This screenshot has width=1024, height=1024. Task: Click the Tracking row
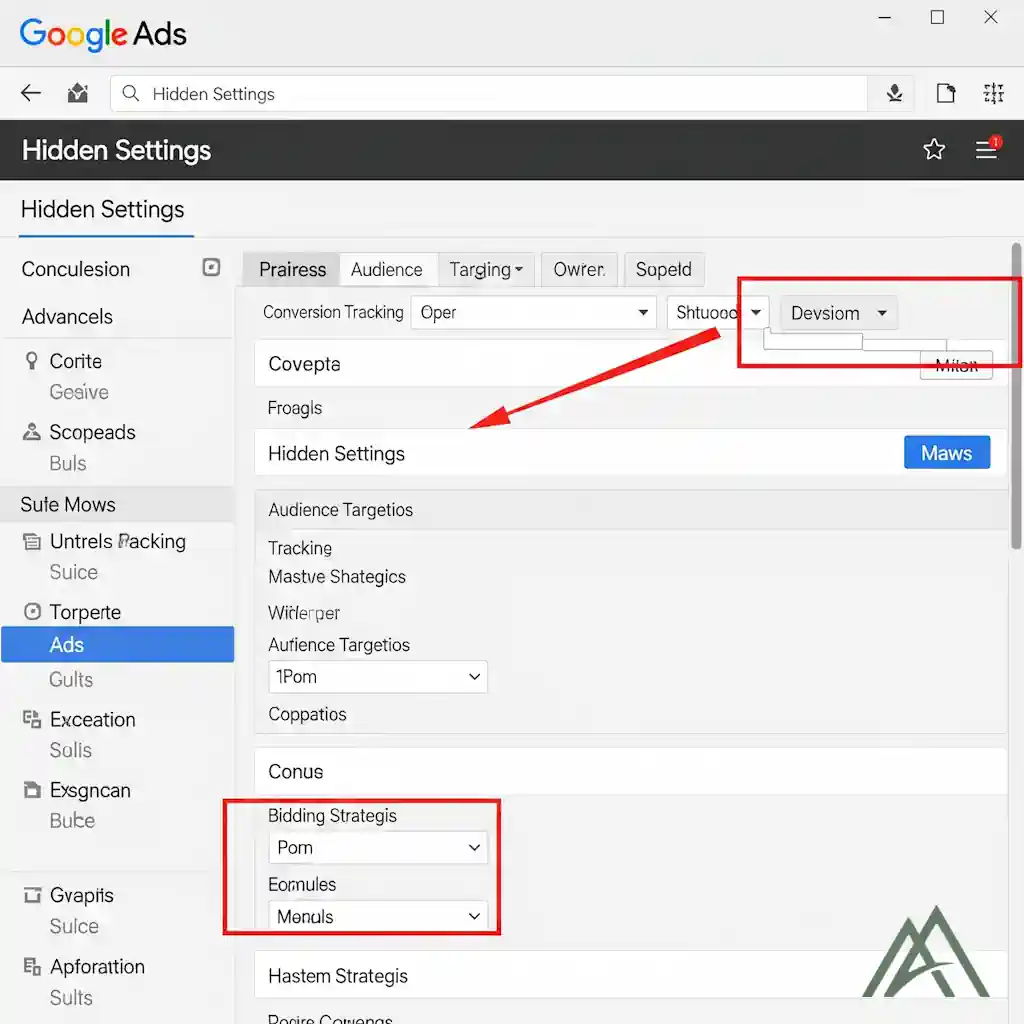pos(300,548)
